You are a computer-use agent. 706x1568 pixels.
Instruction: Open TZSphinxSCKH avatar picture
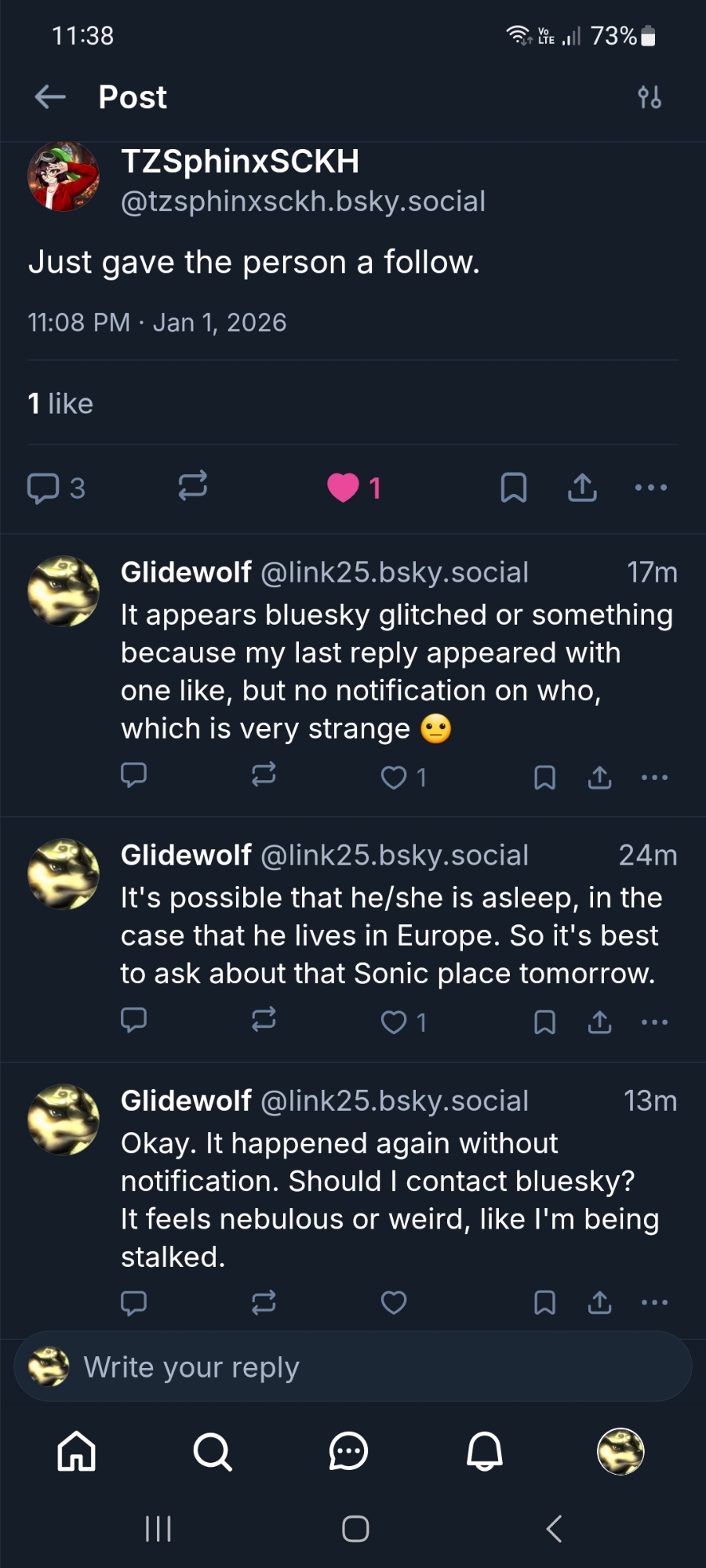(x=64, y=177)
